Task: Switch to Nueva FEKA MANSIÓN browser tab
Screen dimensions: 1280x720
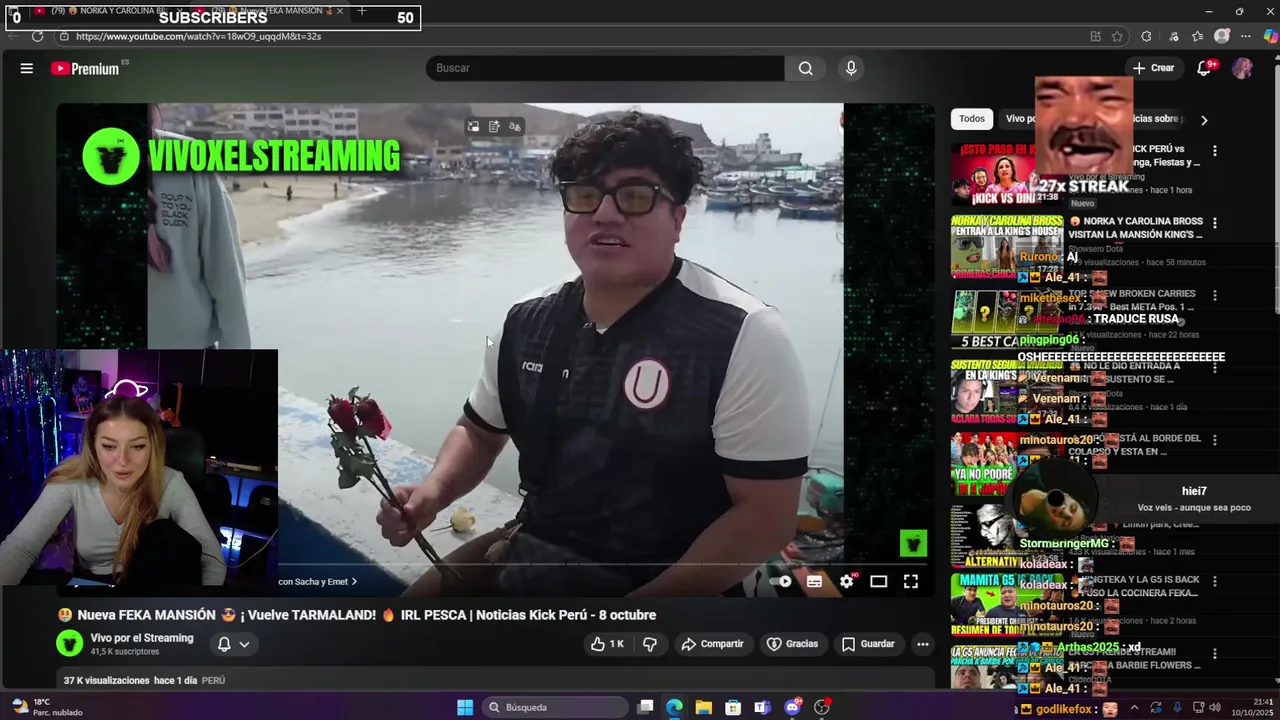Action: (x=271, y=11)
